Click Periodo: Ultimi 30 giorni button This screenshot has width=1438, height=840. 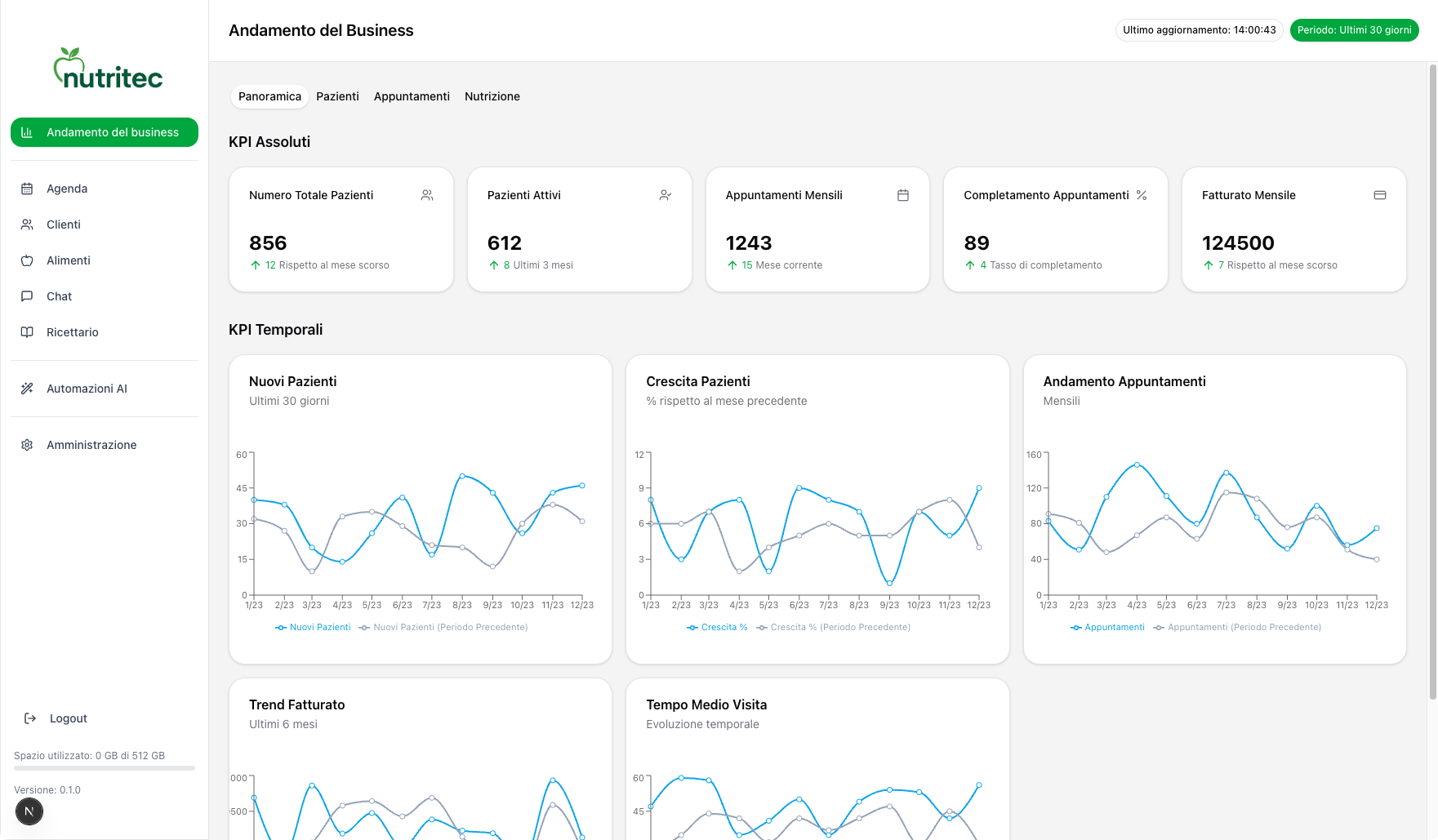click(1354, 30)
